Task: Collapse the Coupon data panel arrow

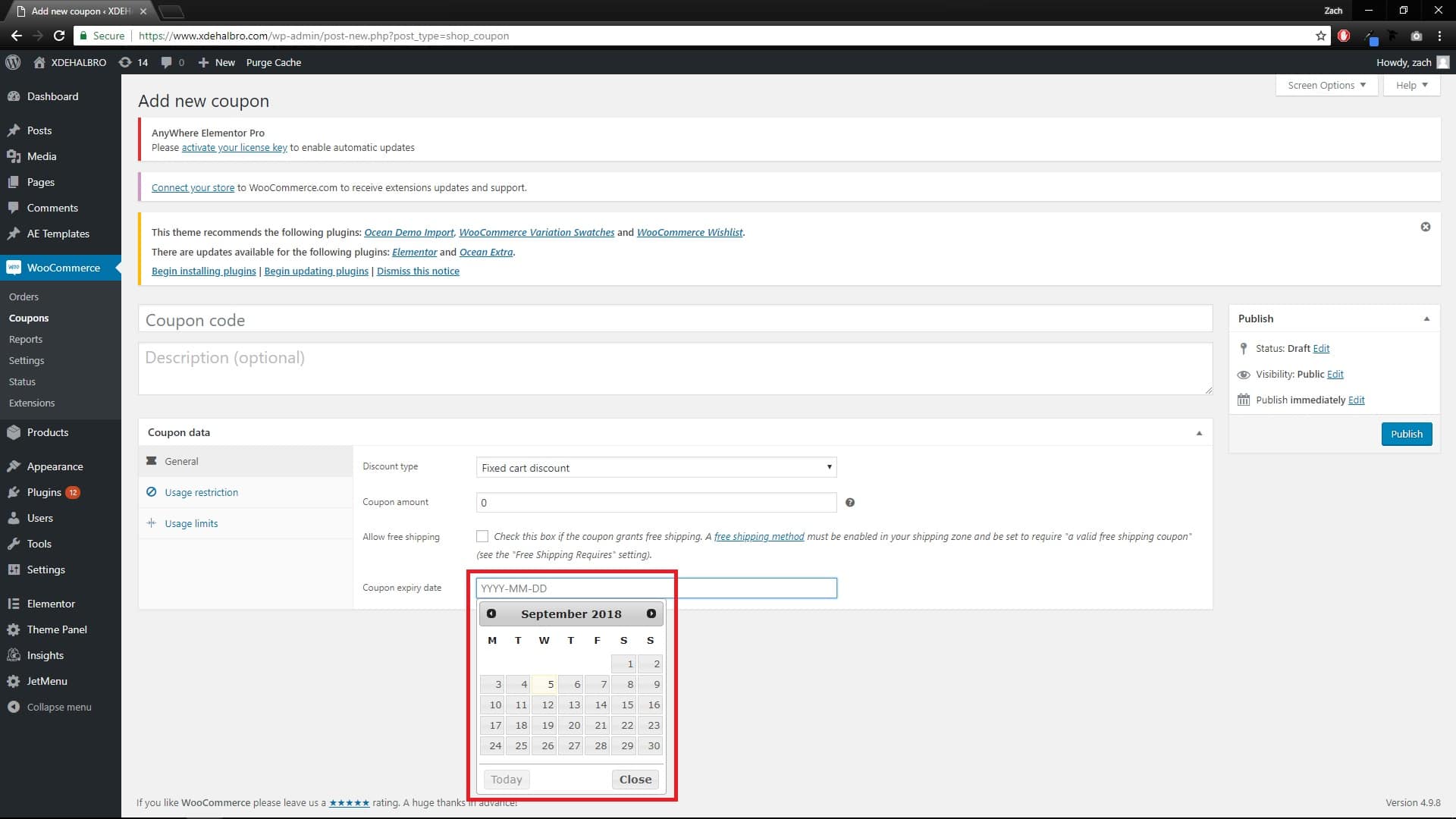Action: [x=1199, y=433]
